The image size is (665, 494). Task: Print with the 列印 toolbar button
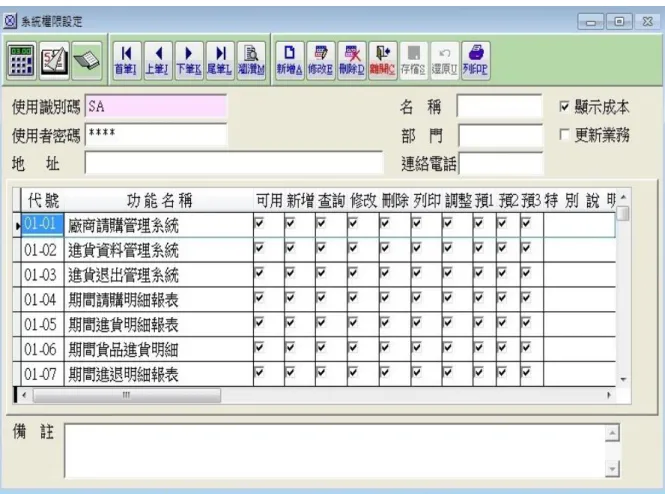(475, 60)
